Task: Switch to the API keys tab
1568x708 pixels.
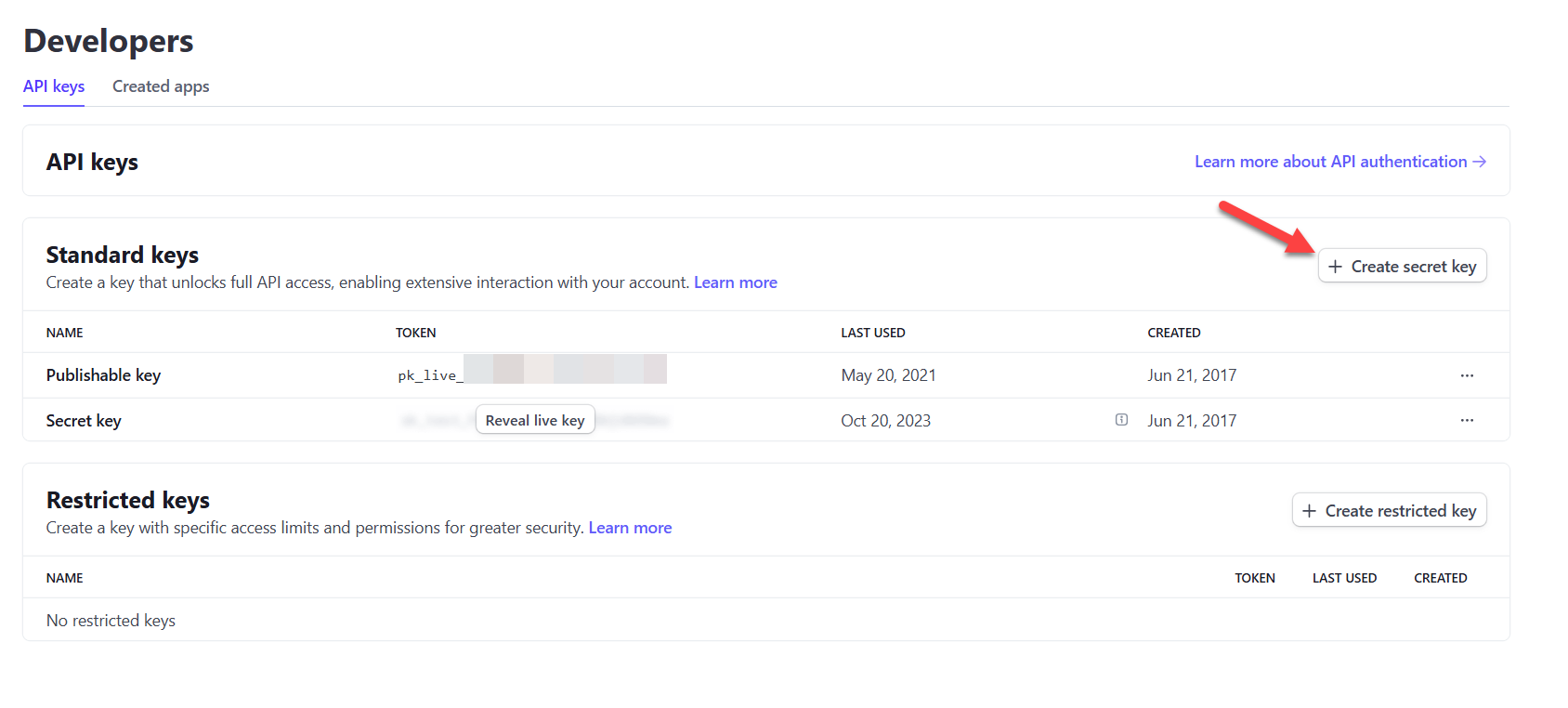Action: click(54, 86)
